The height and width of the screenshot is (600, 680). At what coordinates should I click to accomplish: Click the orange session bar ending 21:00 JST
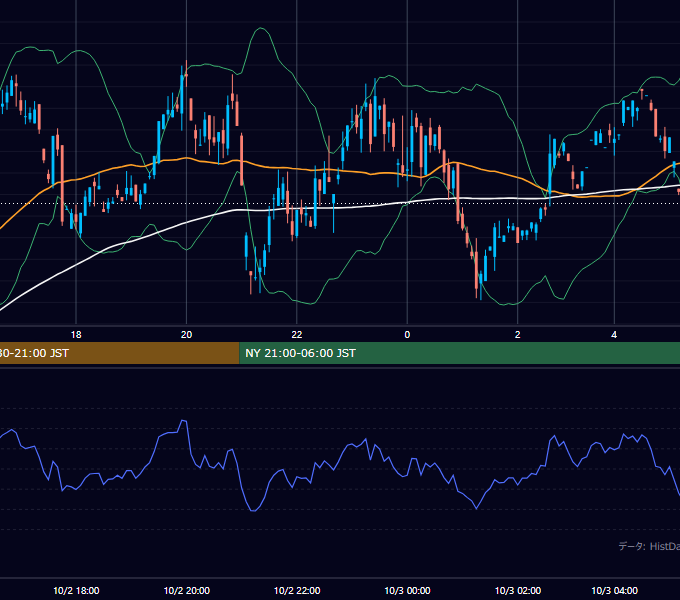pyautogui.click(x=119, y=353)
